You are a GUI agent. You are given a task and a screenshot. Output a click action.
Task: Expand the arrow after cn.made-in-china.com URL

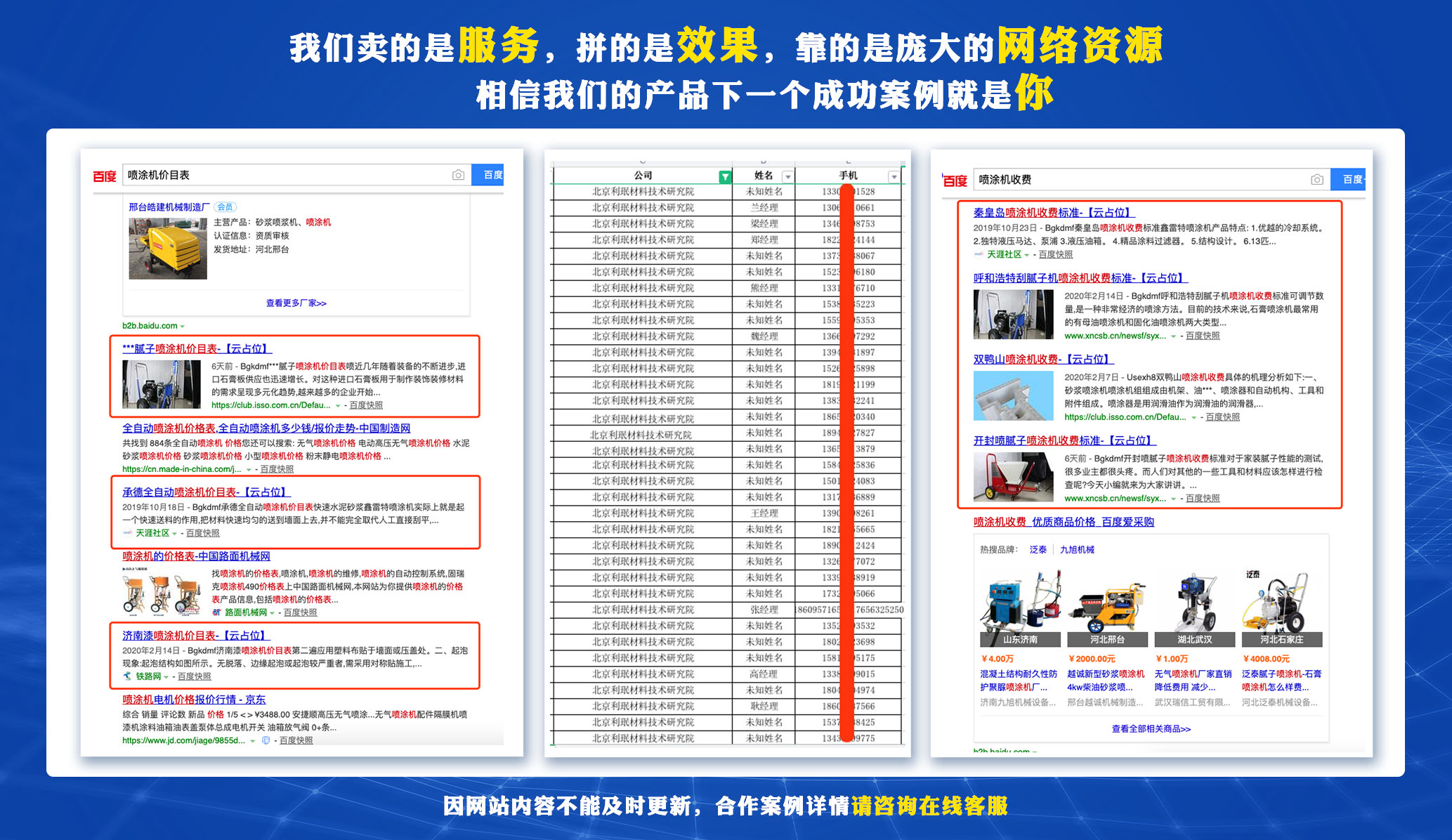[249, 469]
